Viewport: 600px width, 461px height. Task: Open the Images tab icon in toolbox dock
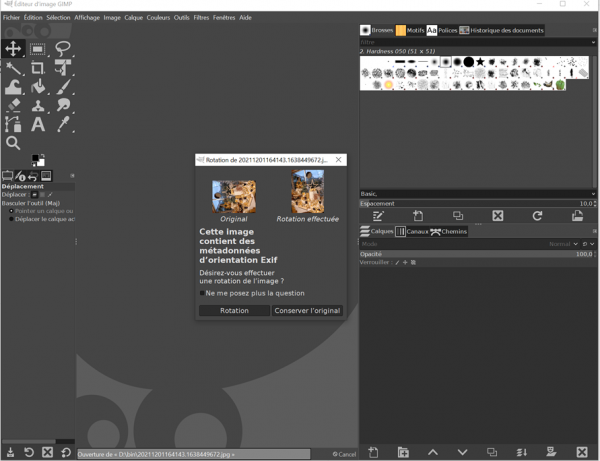46,176
